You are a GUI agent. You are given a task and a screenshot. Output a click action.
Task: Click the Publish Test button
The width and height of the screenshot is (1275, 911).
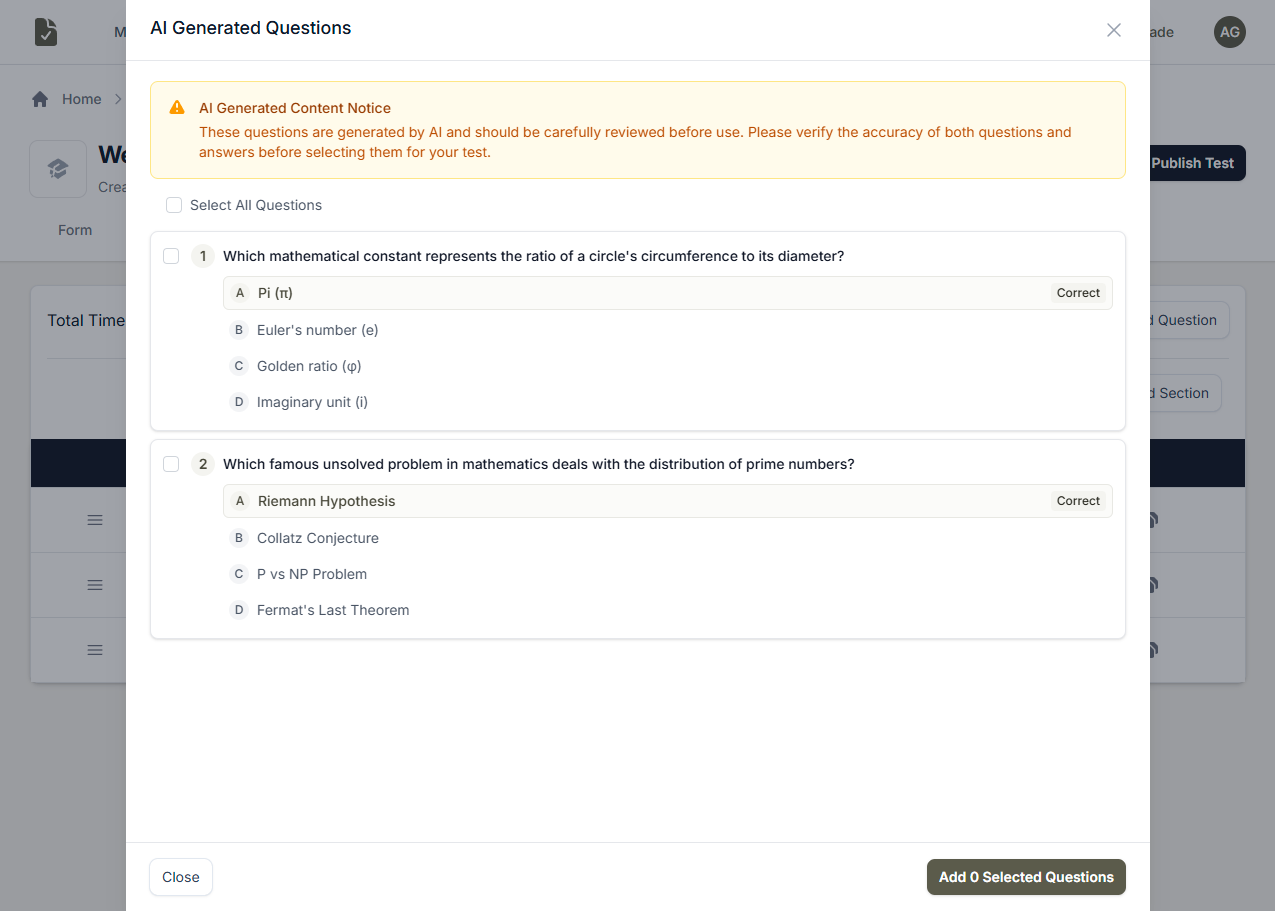point(1196,162)
